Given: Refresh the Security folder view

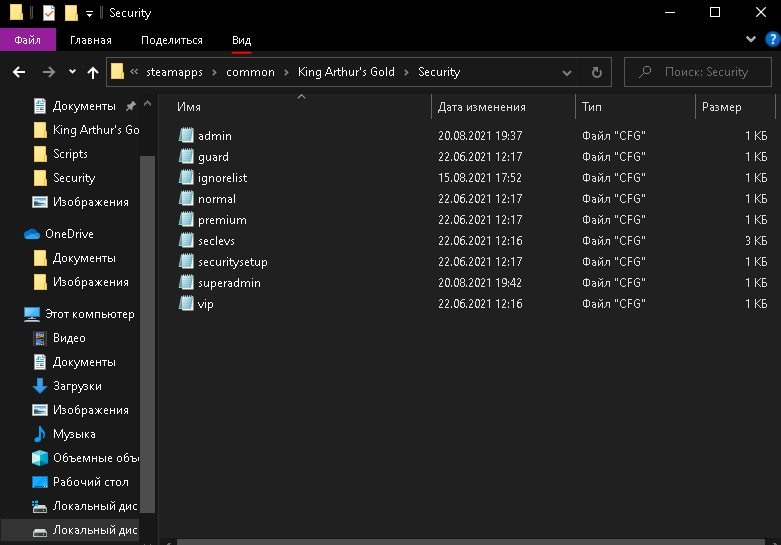Looking at the screenshot, I should point(597,72).
